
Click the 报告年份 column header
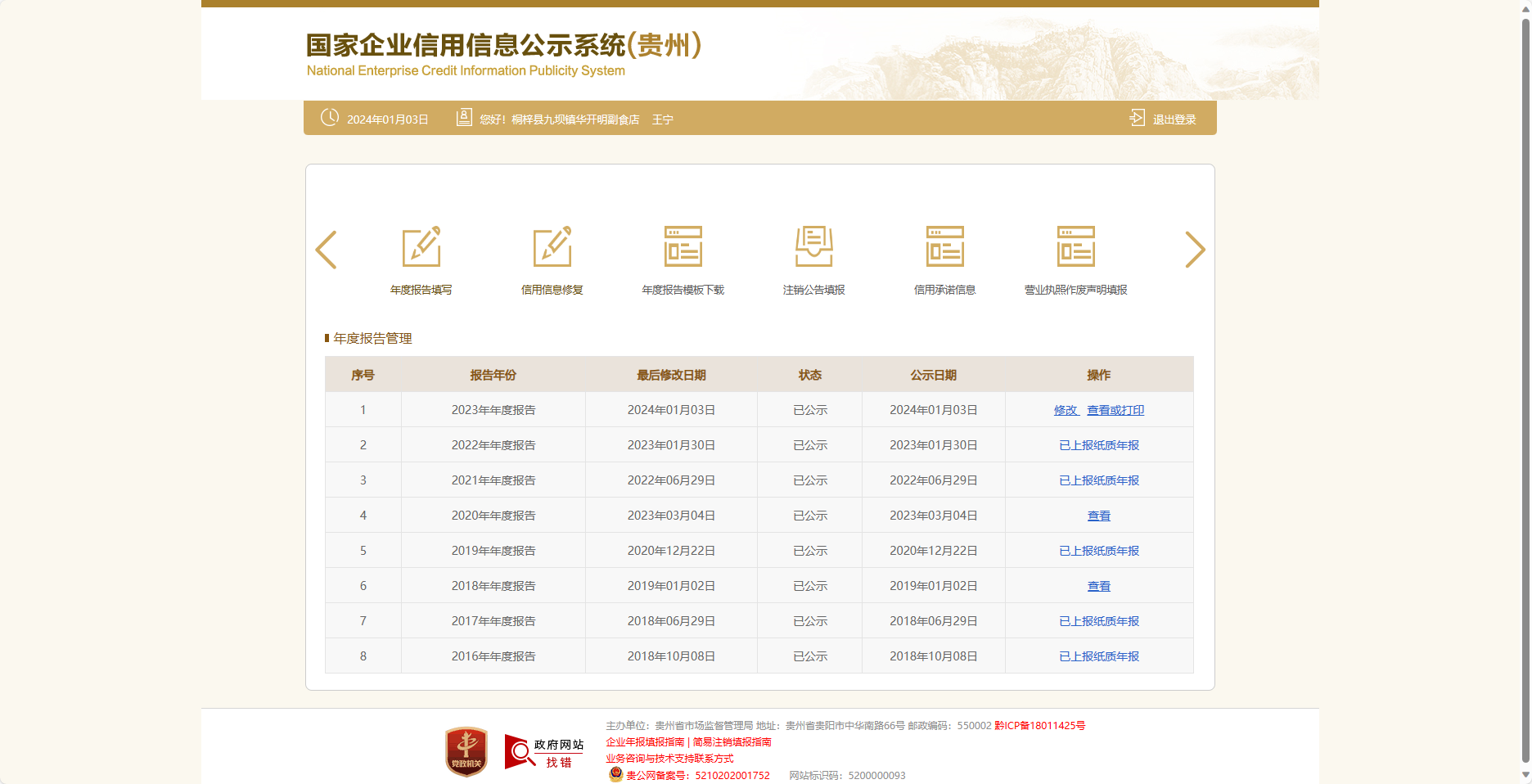click(493, 375)
